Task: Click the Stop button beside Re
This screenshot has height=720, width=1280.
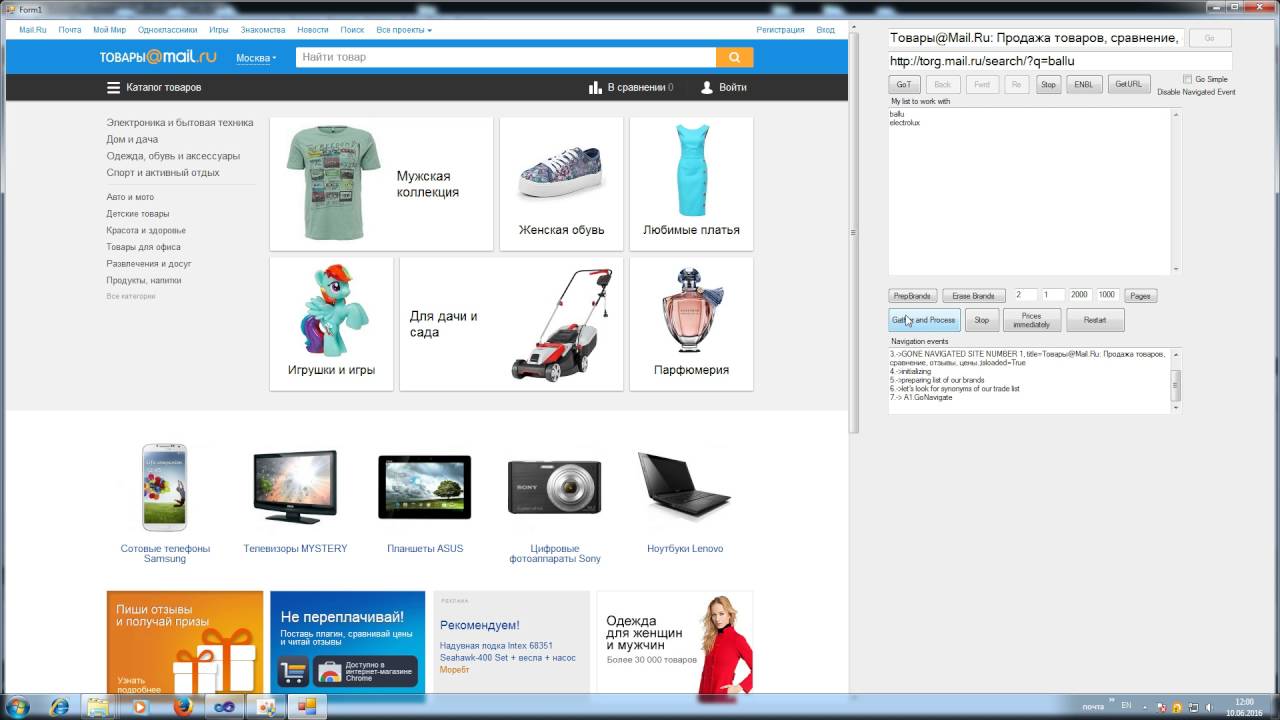Action: point(1048,85)
